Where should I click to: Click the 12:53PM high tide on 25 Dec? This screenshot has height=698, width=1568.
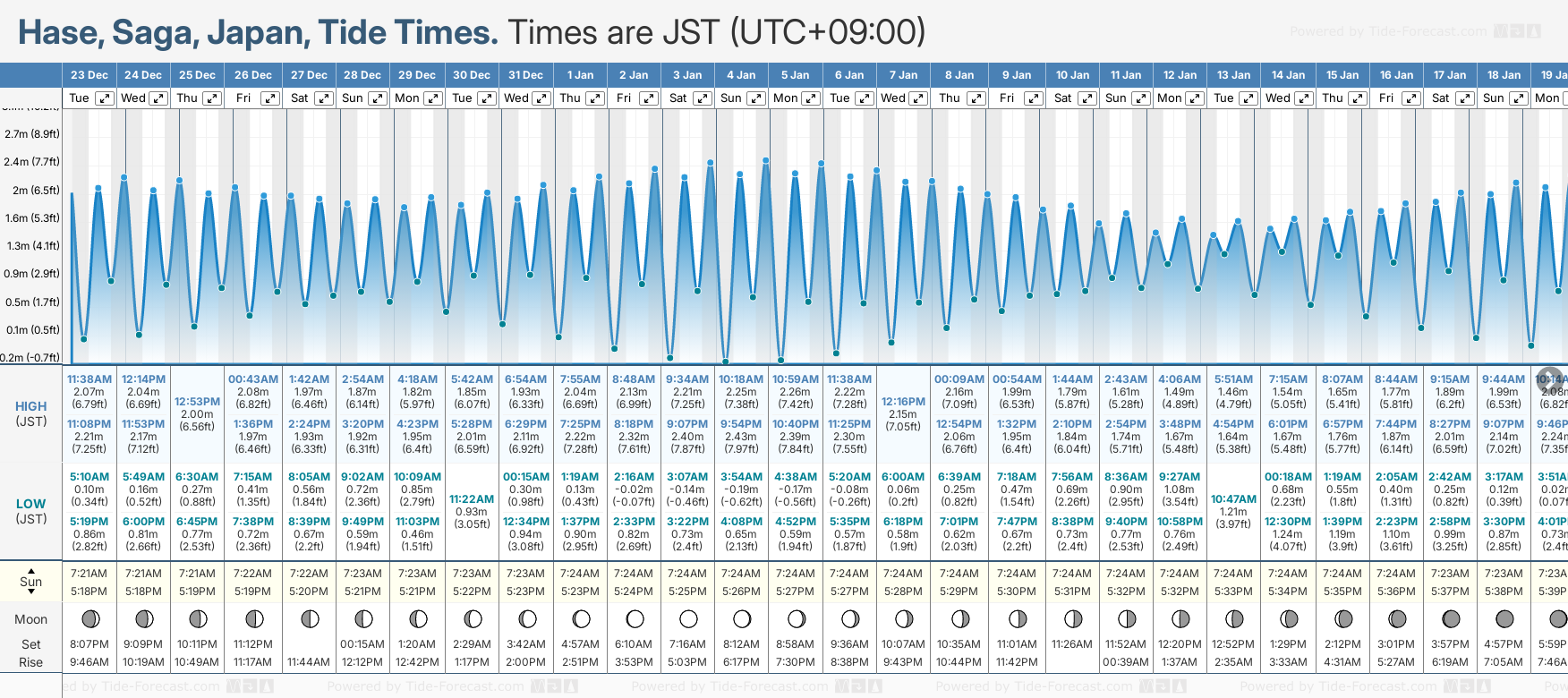click(x=197, y=402)
